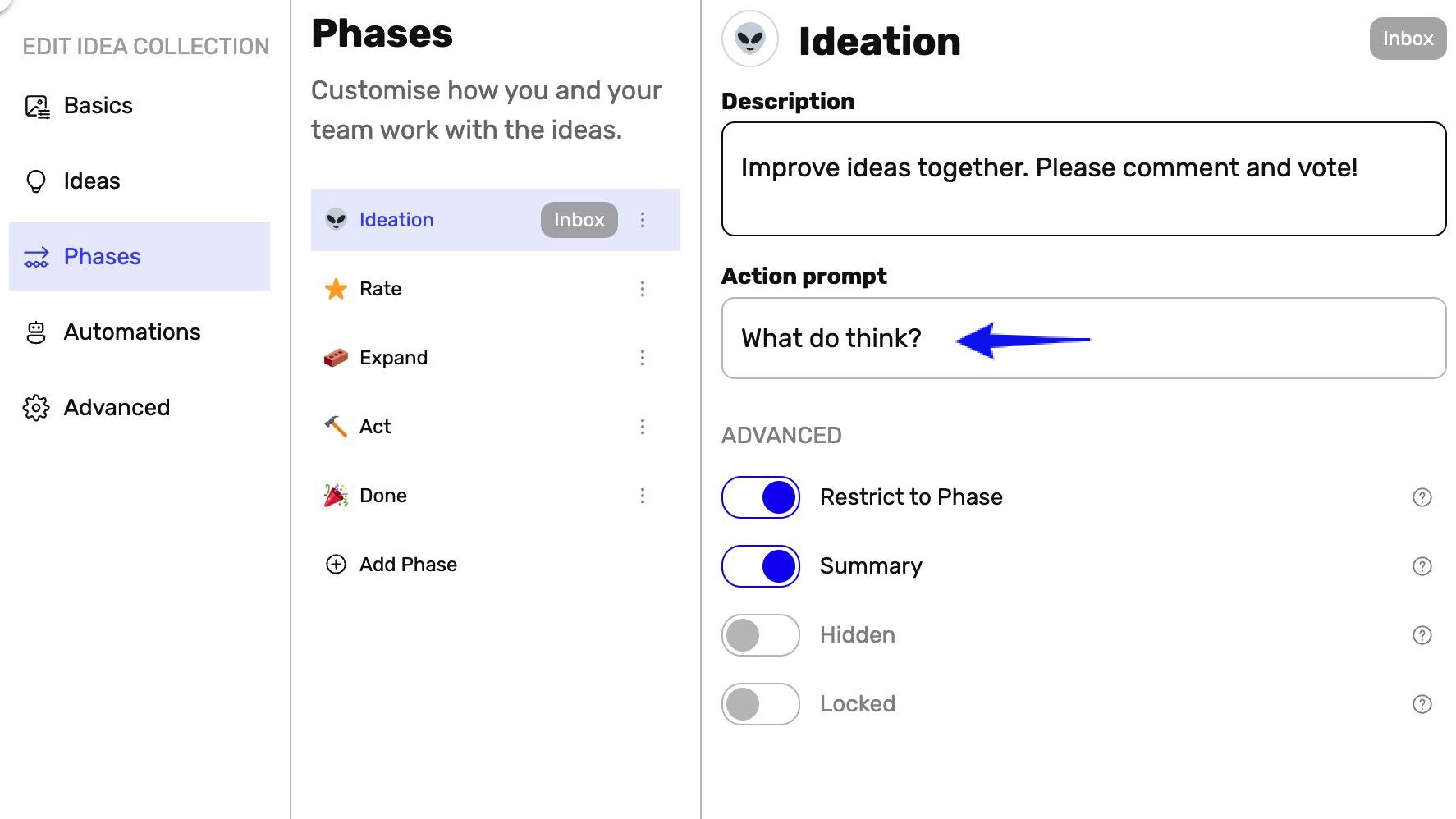The height and width of the screenshot is (819, 1456).
Task: Click the Inbox badge next to Ideation title
Action: coord(1408,39)
